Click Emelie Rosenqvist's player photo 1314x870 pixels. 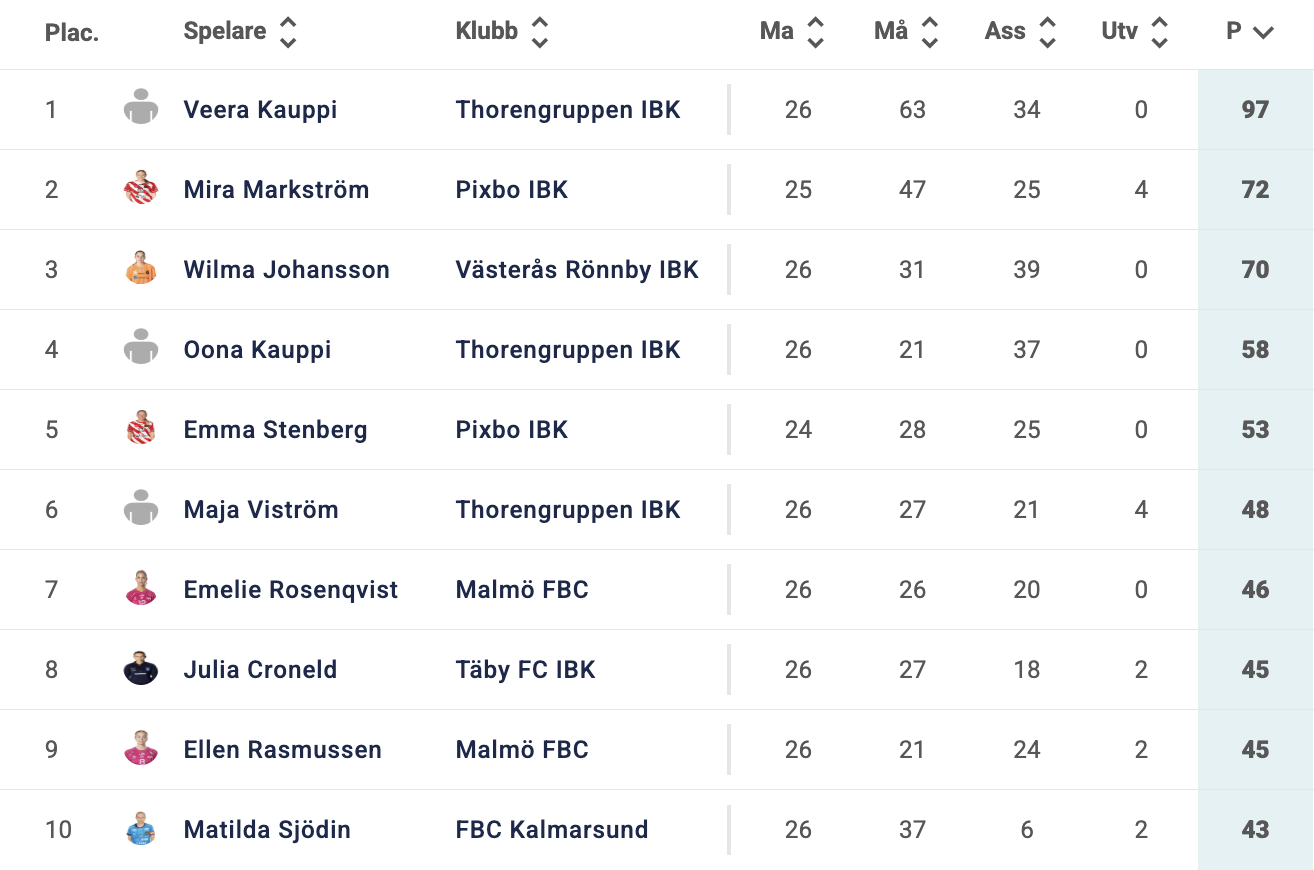tap(141, 588)
